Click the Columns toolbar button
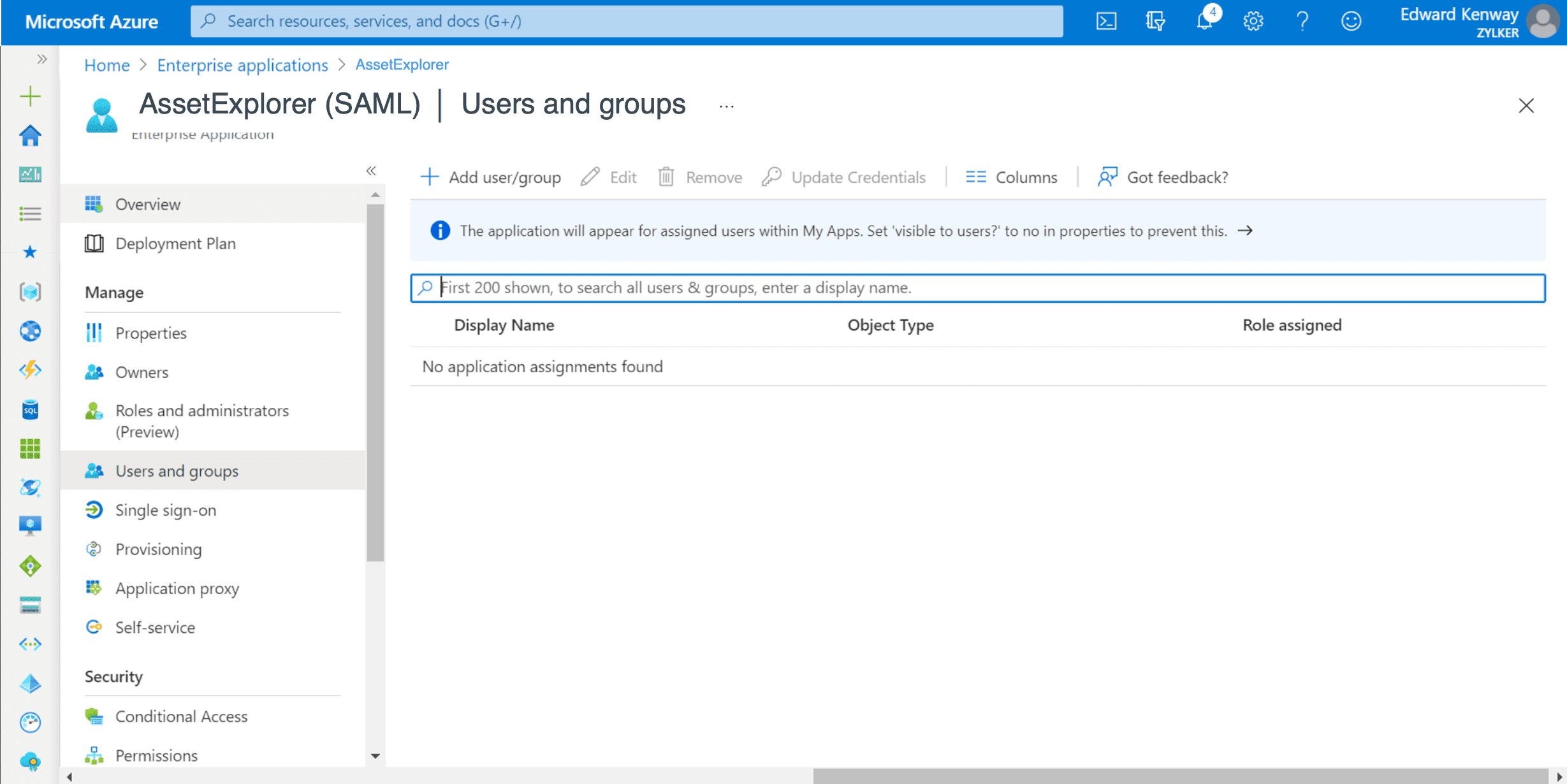1567x784 pixels. coord(1012,177)
